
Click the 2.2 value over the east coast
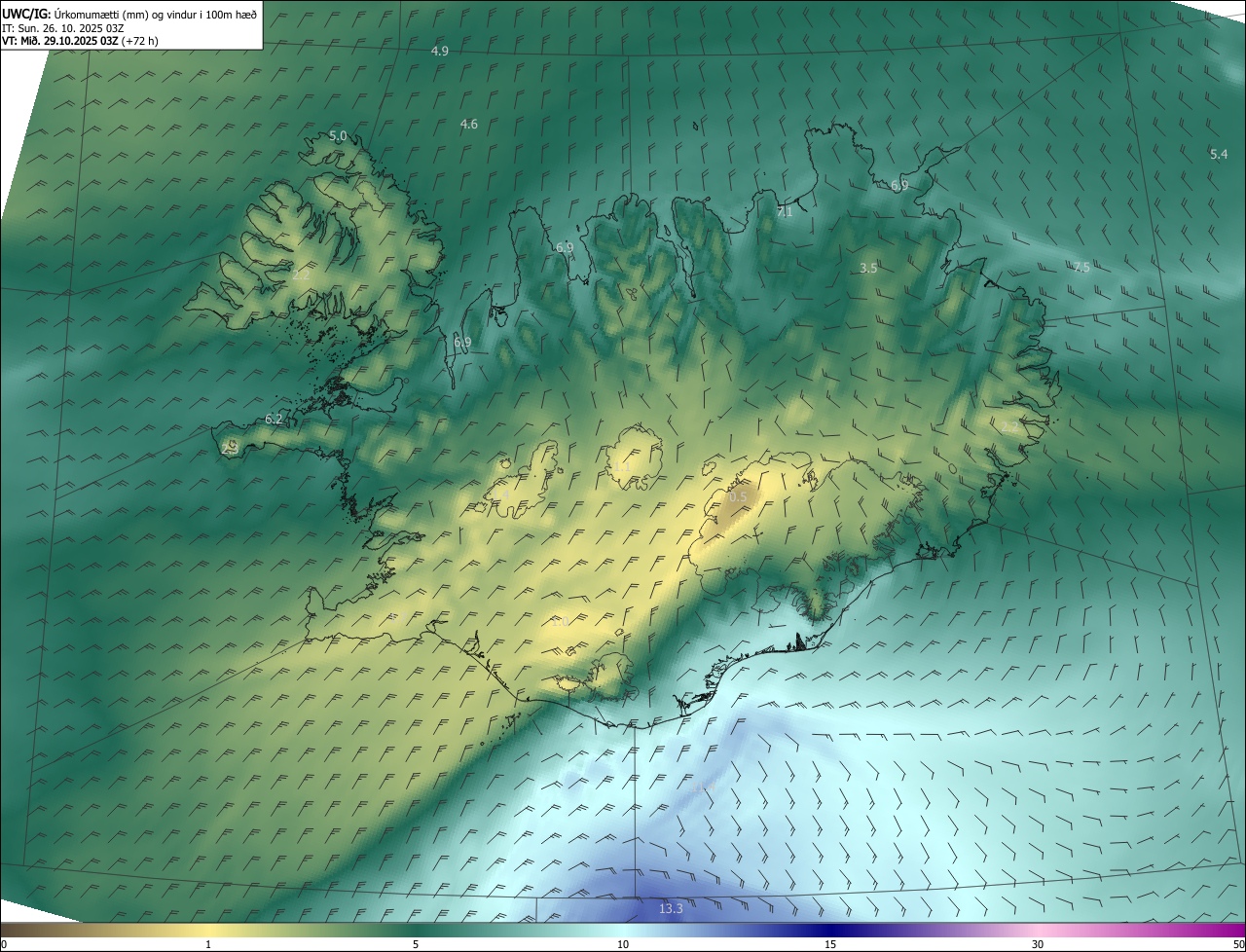point(1009,426)
